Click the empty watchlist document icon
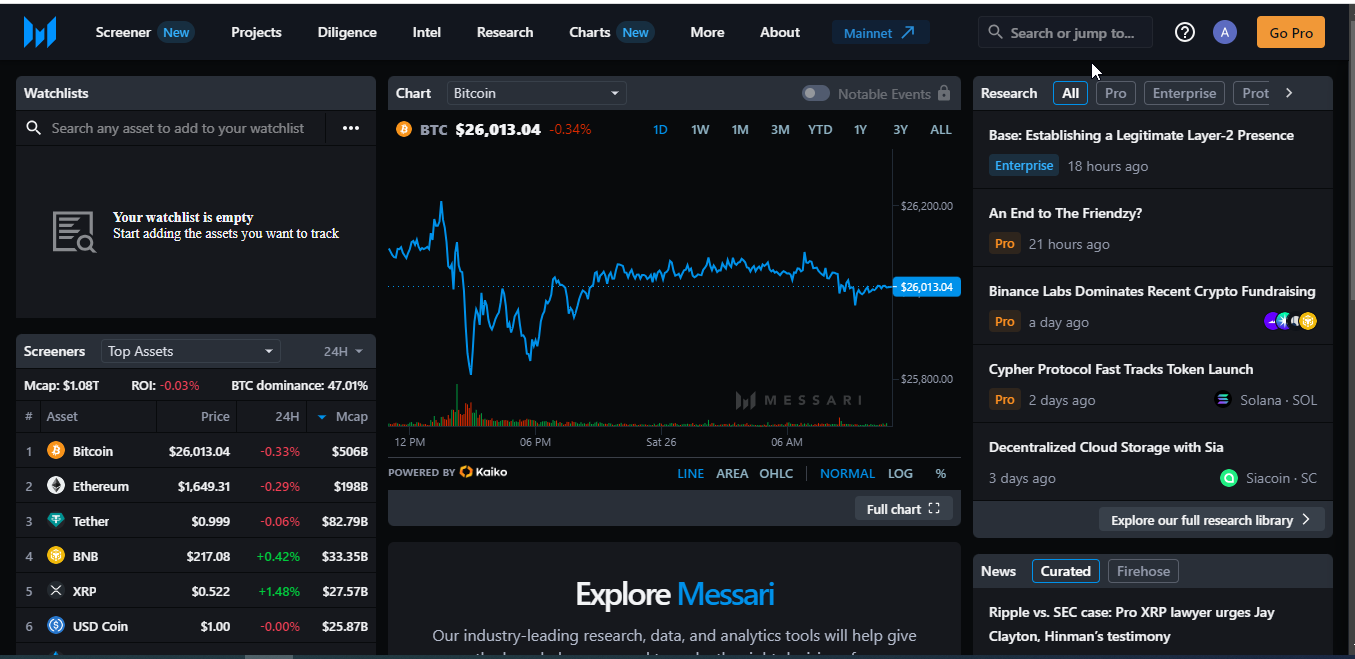Viewport: 1355px width, 659px height. pos(74,232)
